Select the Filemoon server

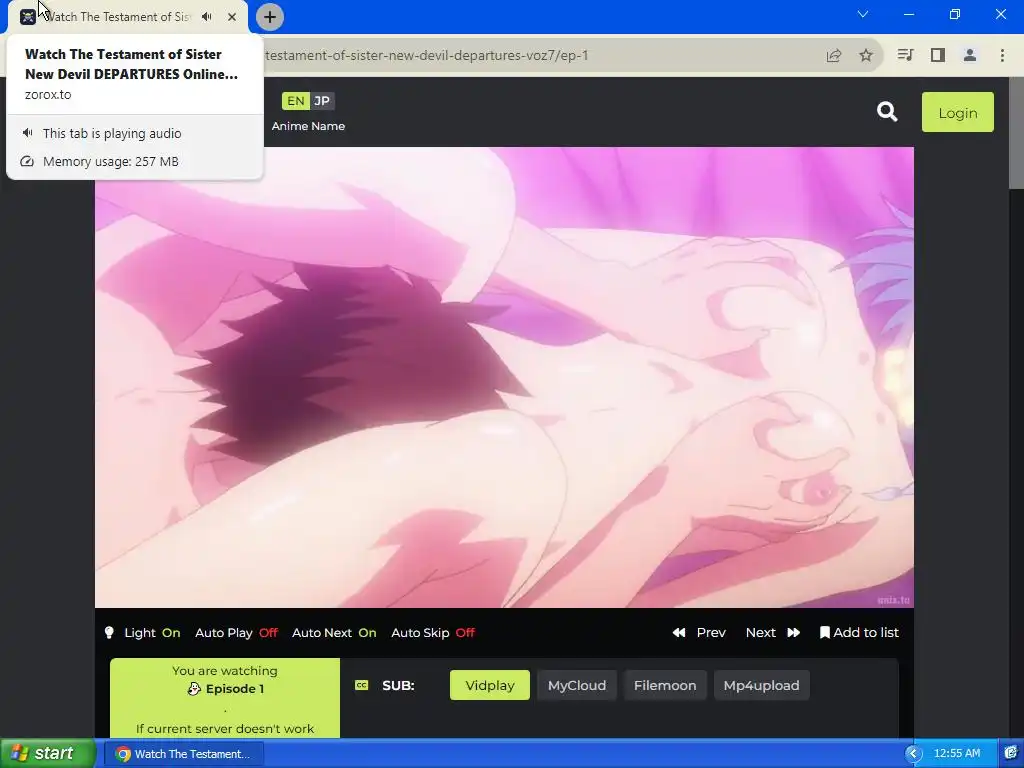click(x=665, y=685)
